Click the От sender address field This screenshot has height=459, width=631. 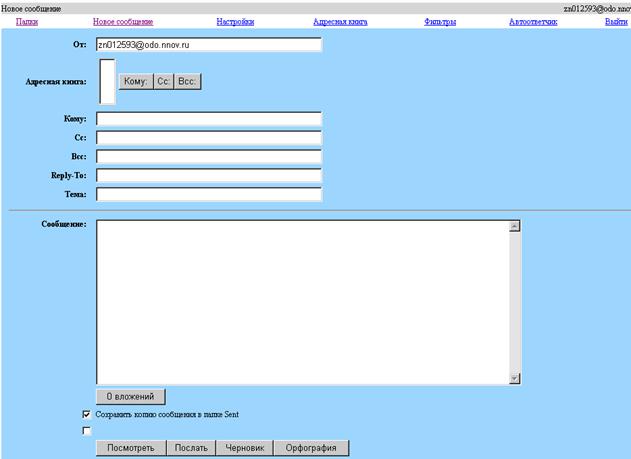pyautogui.click(x=208, y=45)
